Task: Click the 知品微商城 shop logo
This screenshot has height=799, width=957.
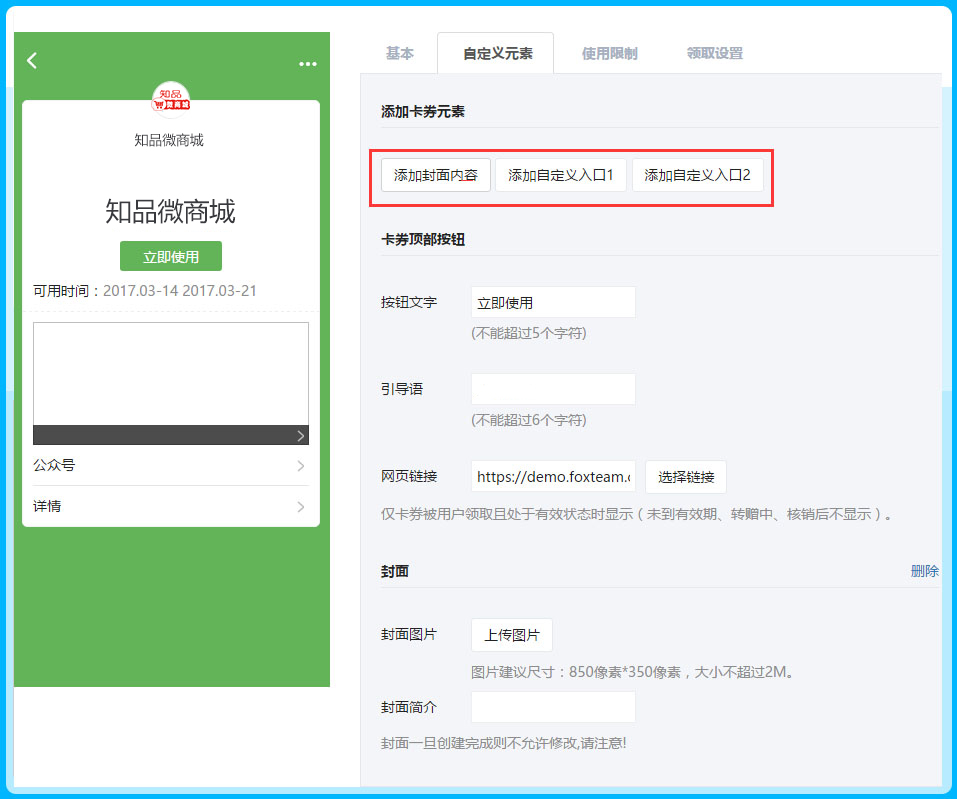Action: (x=171, y=100)
